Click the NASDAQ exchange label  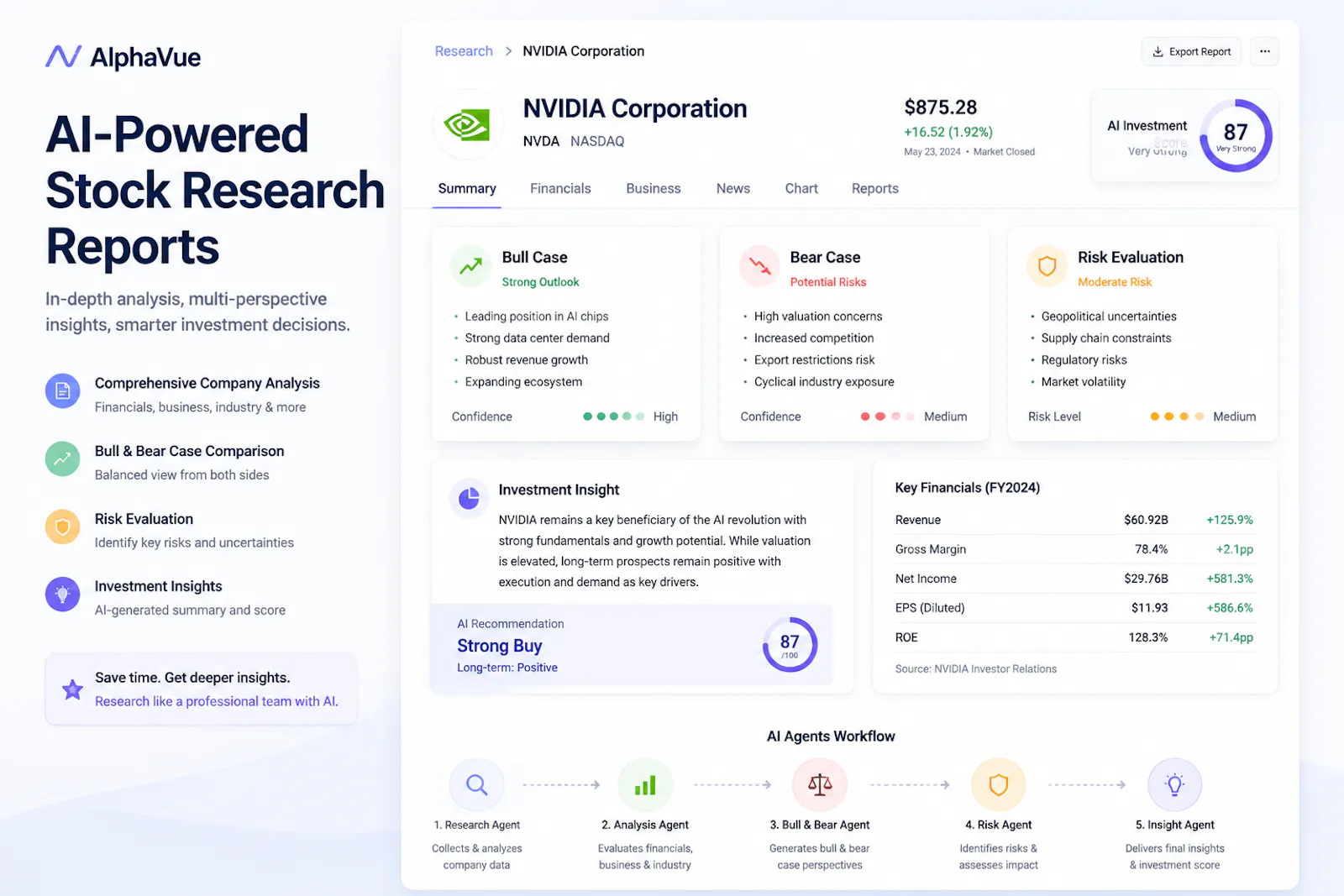(597, 141)
